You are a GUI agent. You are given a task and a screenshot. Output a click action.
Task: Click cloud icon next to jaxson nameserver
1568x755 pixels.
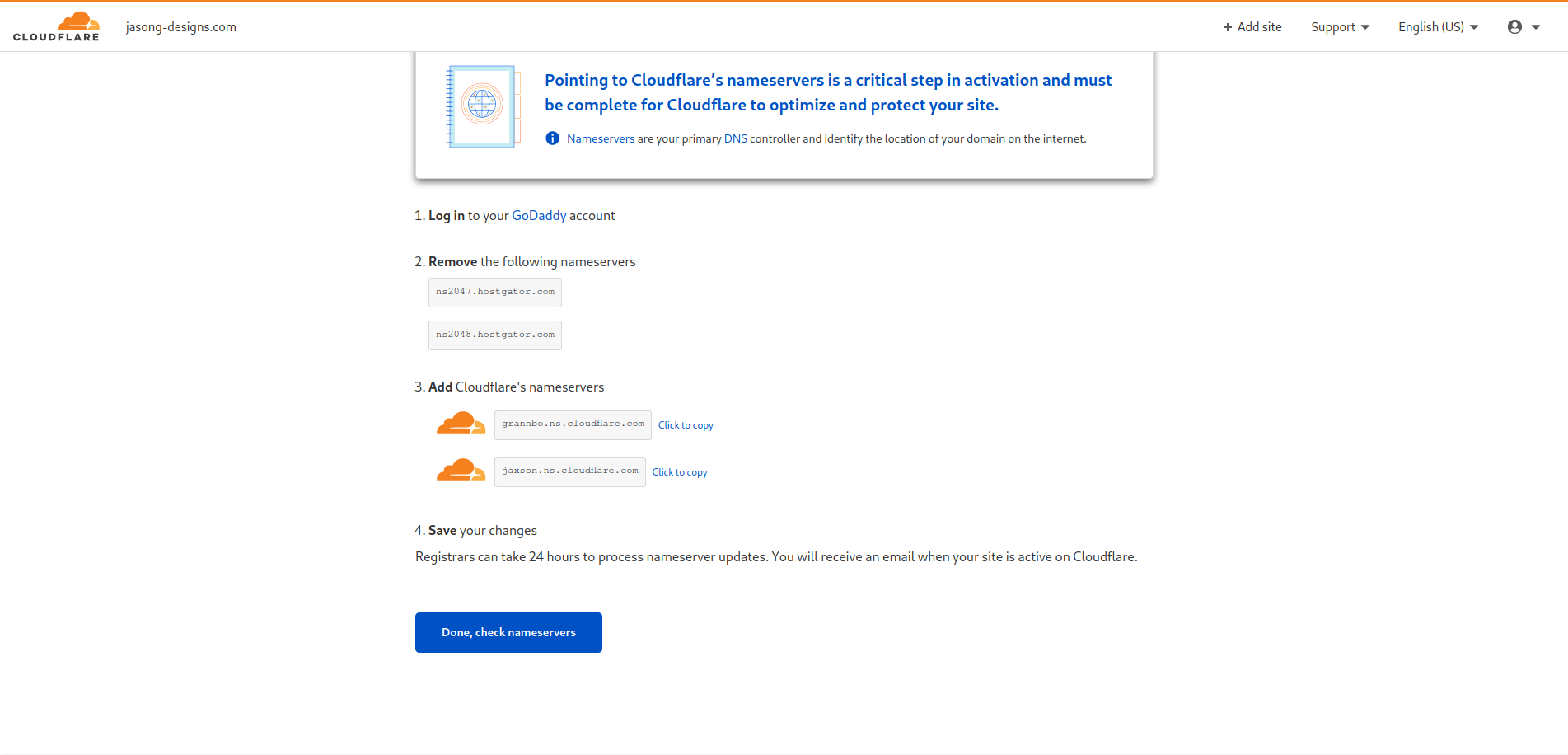point(461,471)
